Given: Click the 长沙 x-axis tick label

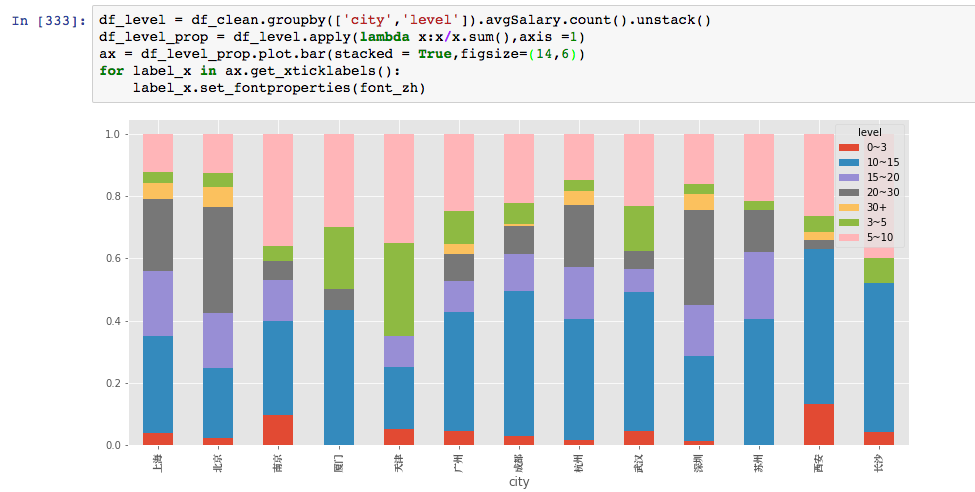Looking at the screenshot, I should (879, 463).
